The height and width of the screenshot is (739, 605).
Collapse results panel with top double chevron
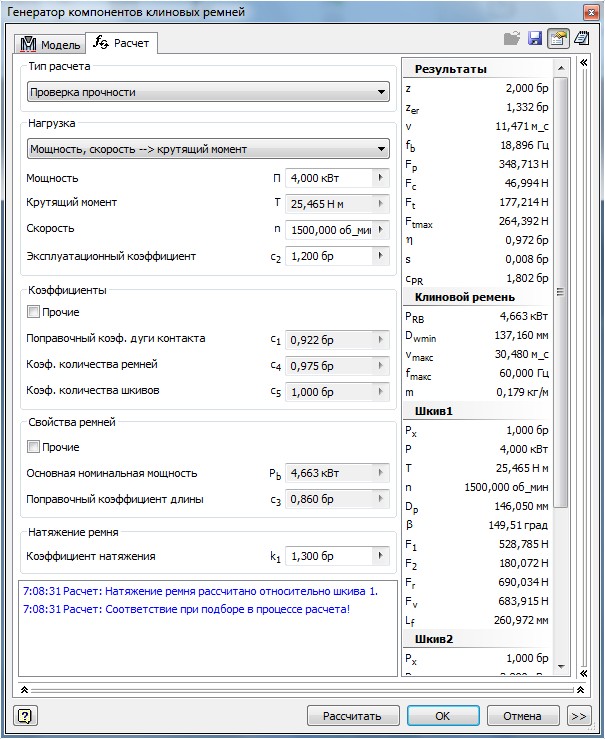583,63
